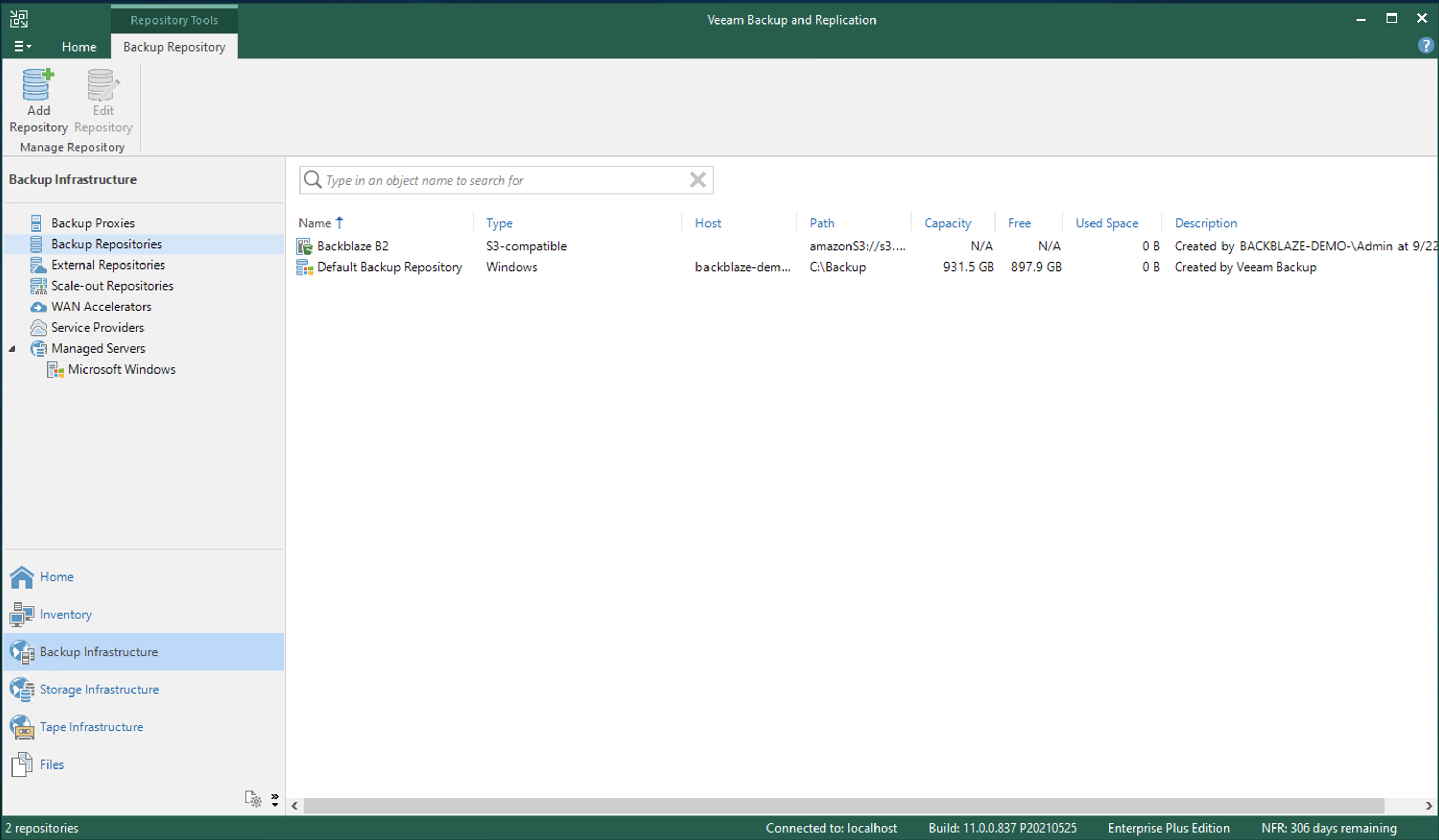Open the Inventory view icon
1439x840 pixels.
coord(22,615)
